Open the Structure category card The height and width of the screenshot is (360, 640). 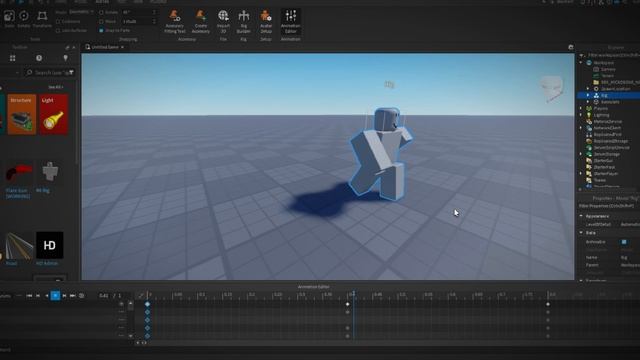click(x=22, y=115)
